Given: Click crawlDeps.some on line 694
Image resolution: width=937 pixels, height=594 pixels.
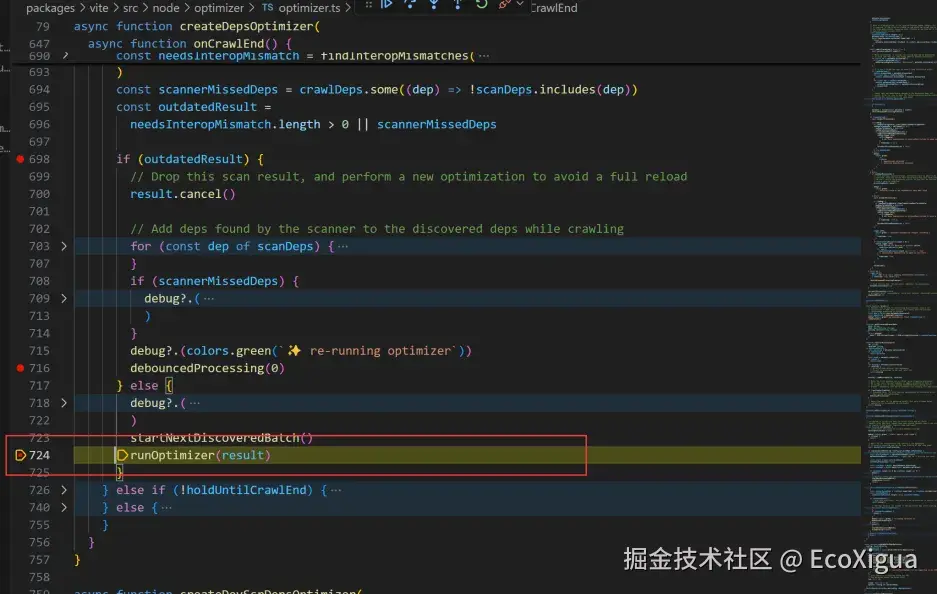Looking at the screenshot, I should (x=348, y=90).
